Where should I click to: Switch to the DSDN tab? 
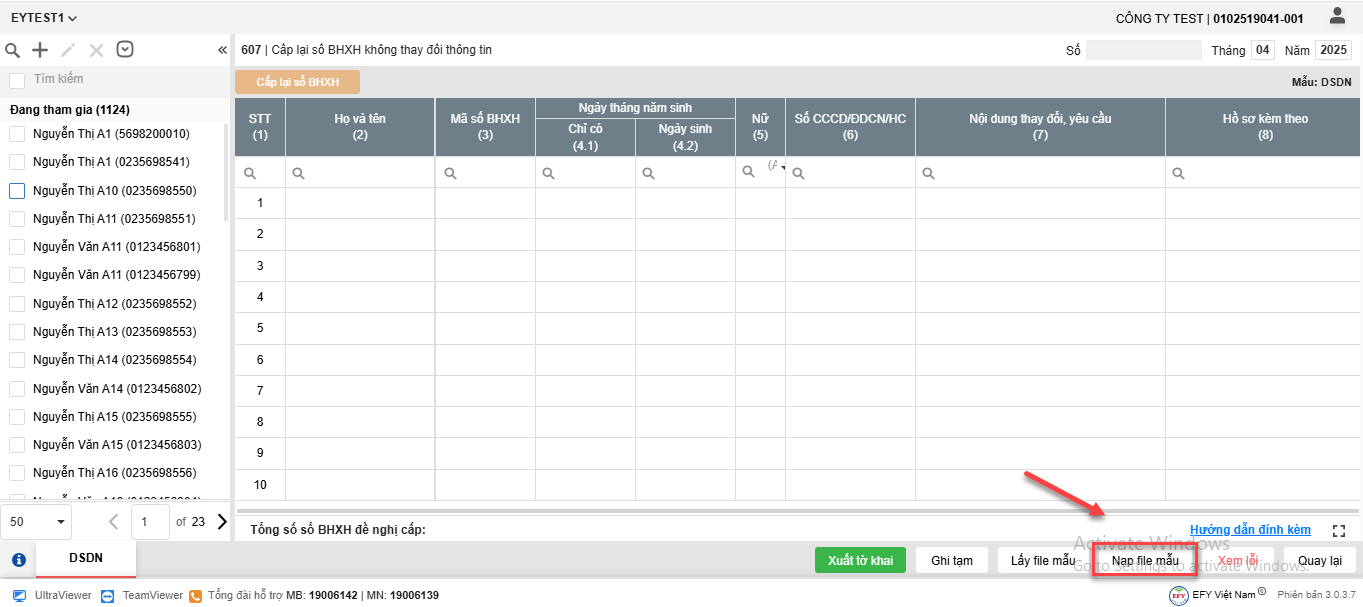point(86,558)
